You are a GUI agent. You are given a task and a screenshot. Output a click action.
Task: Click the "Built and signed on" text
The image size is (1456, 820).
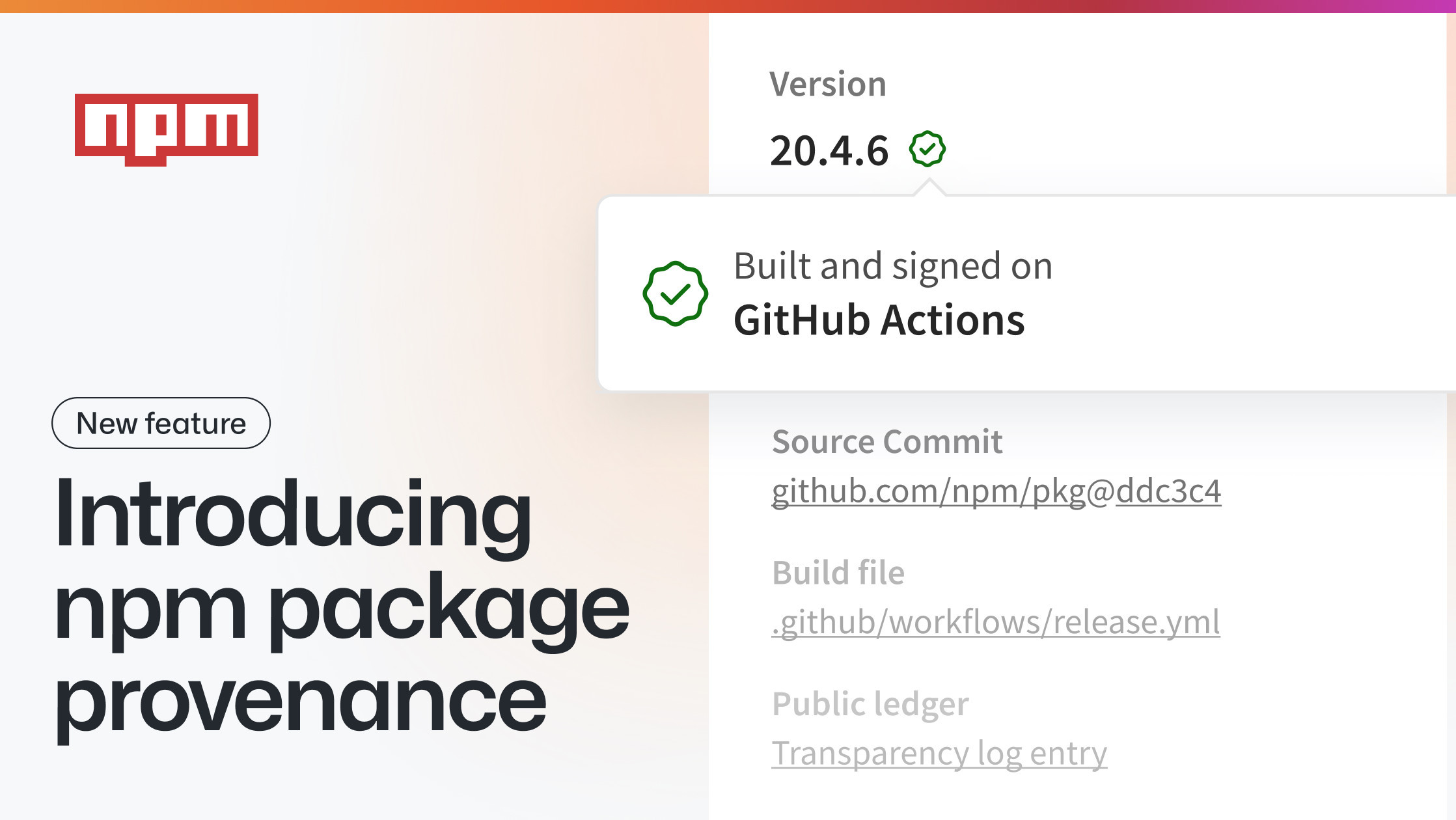892,266
